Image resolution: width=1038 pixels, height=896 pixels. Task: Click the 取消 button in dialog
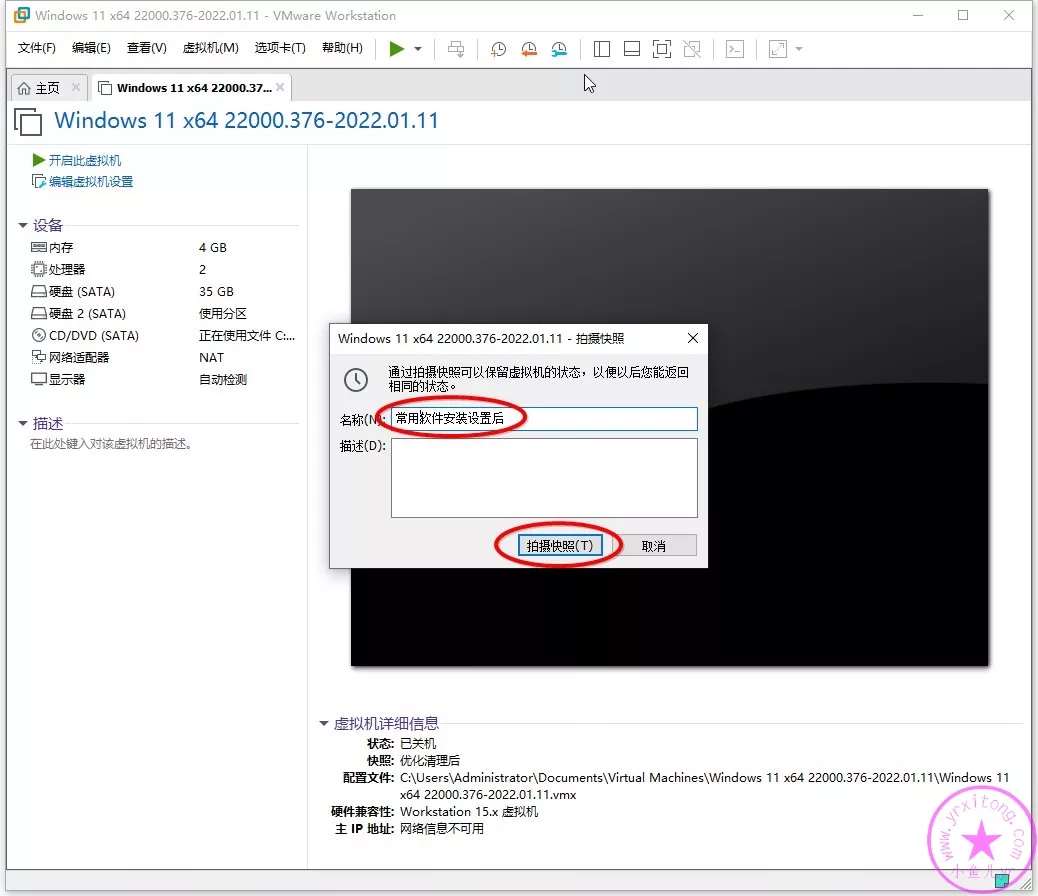pos(654,546)
